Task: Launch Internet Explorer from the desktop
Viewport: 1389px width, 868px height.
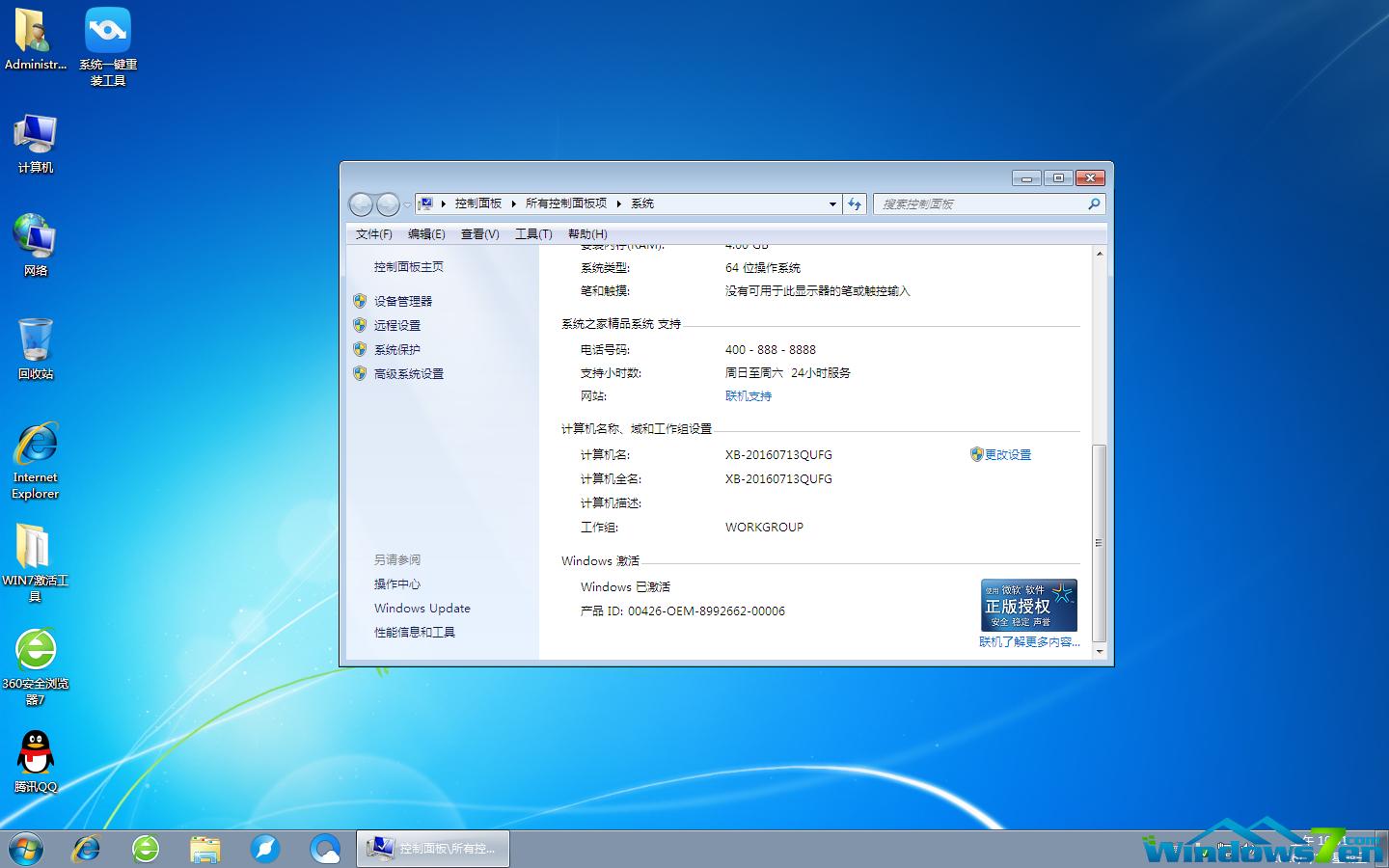Action: pyautogui.click(x=35, y=453)
